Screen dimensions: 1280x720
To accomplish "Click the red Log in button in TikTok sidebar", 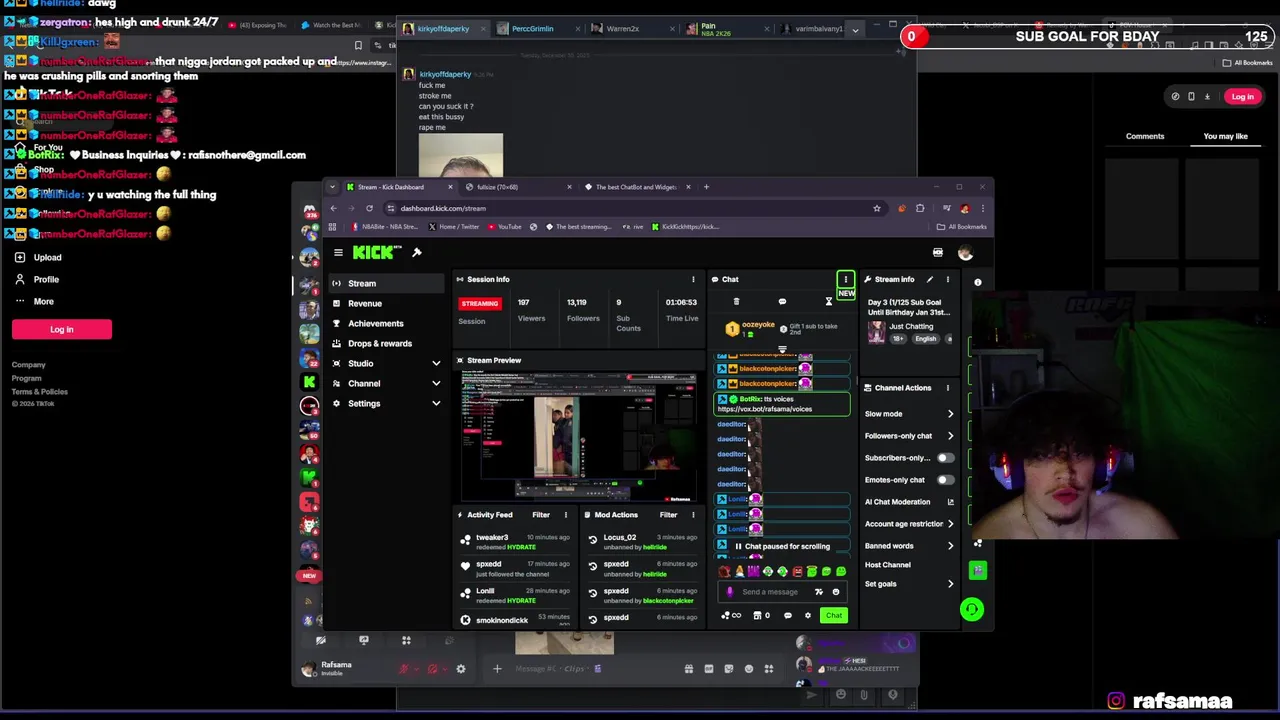I will pyautogui.click(x=62, y=330).
